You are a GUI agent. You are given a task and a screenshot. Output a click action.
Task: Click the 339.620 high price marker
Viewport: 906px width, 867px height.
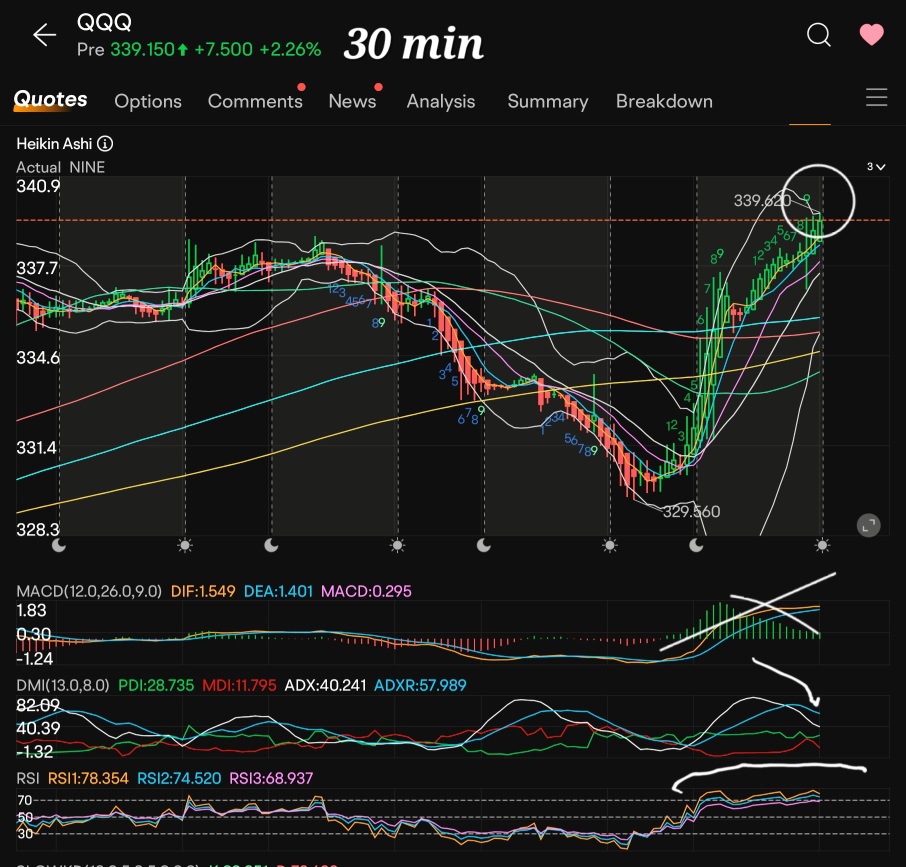coord(762,201)
